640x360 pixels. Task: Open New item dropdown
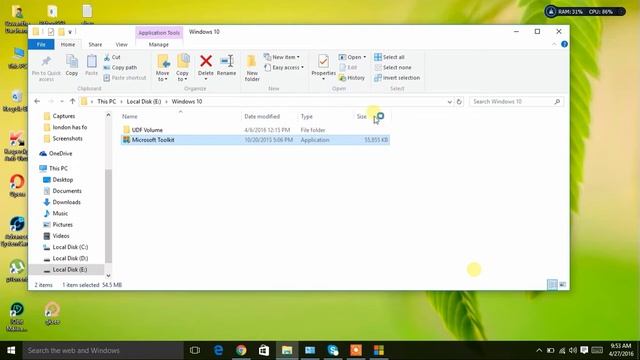coord(282,57)
